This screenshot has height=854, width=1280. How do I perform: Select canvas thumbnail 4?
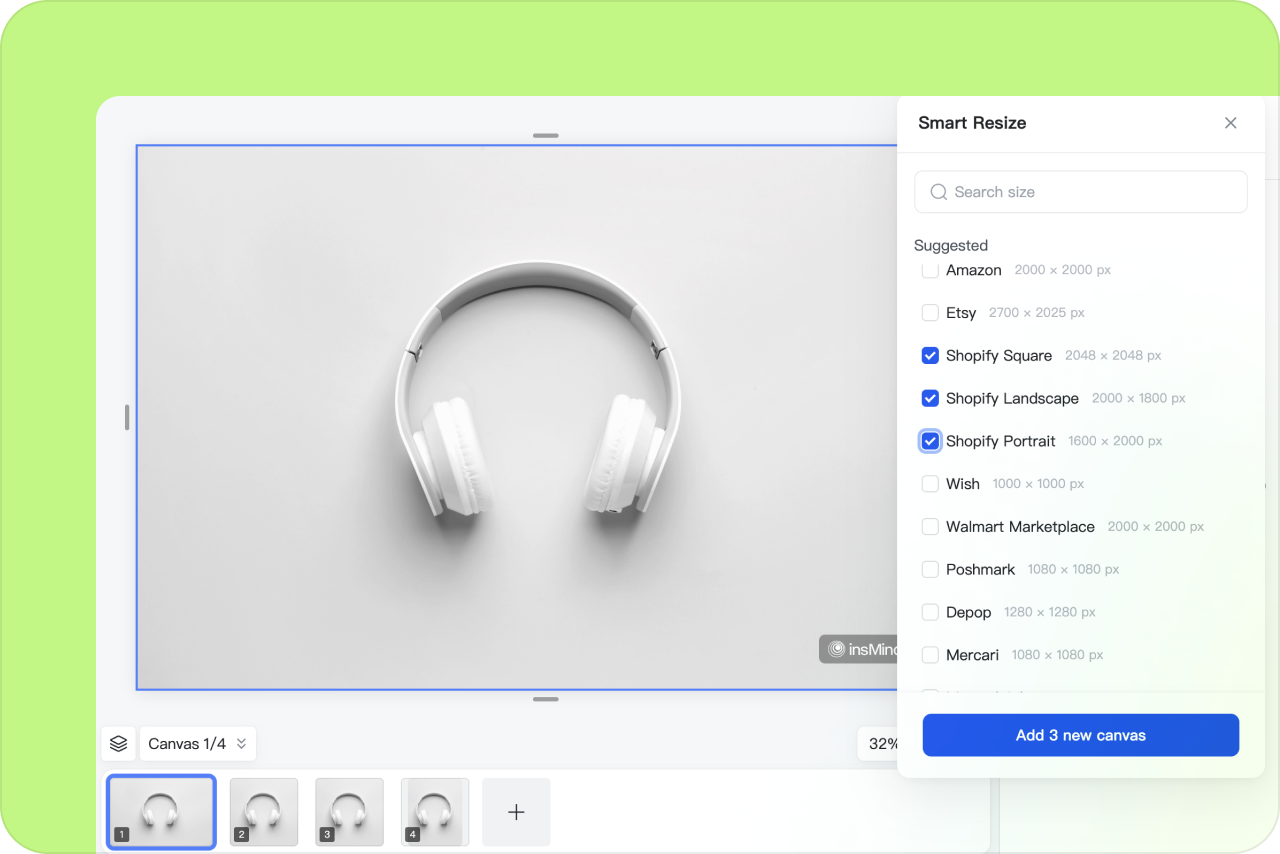click(435, 812)
